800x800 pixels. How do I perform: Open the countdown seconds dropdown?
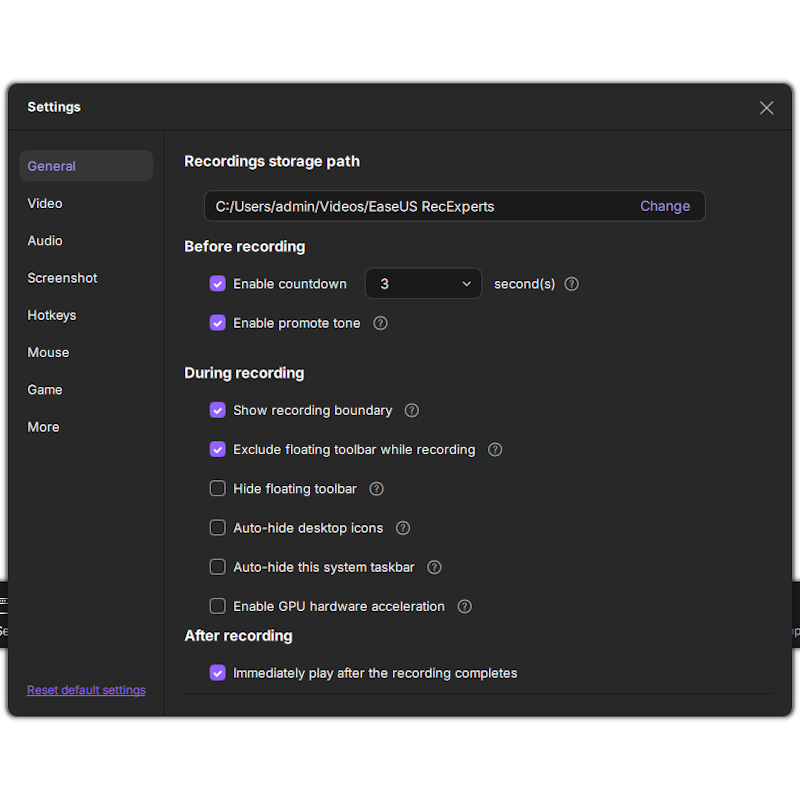[x=423, y=284]
